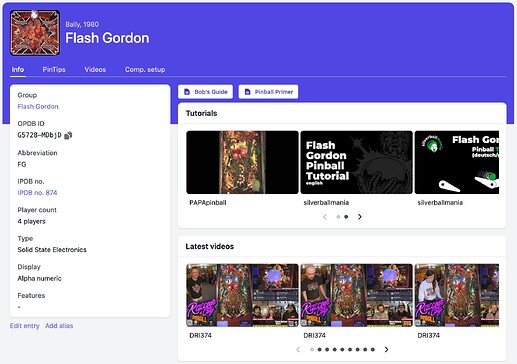Go to next tutorials slide with right chevron
The image size is (517, 364).
[x=360, y=217]
